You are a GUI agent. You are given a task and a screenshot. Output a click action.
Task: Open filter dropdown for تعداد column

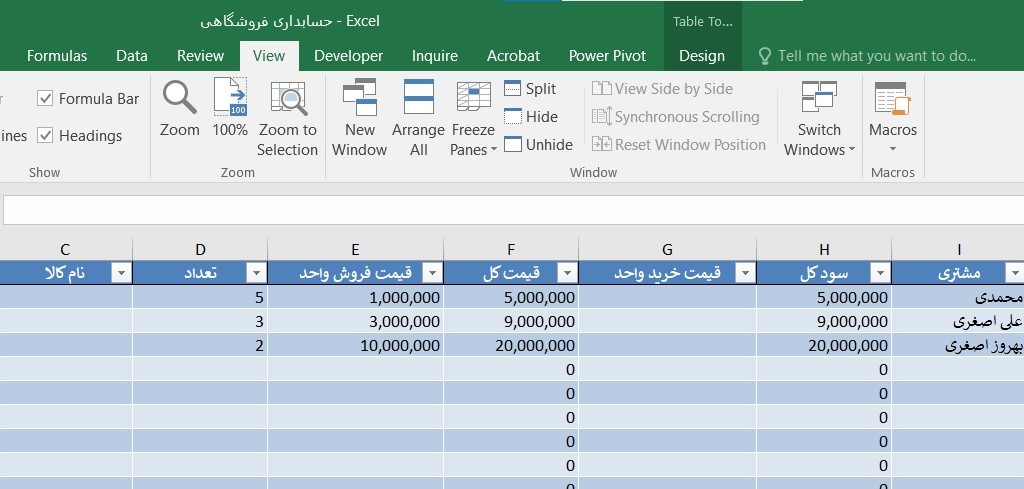256,274
